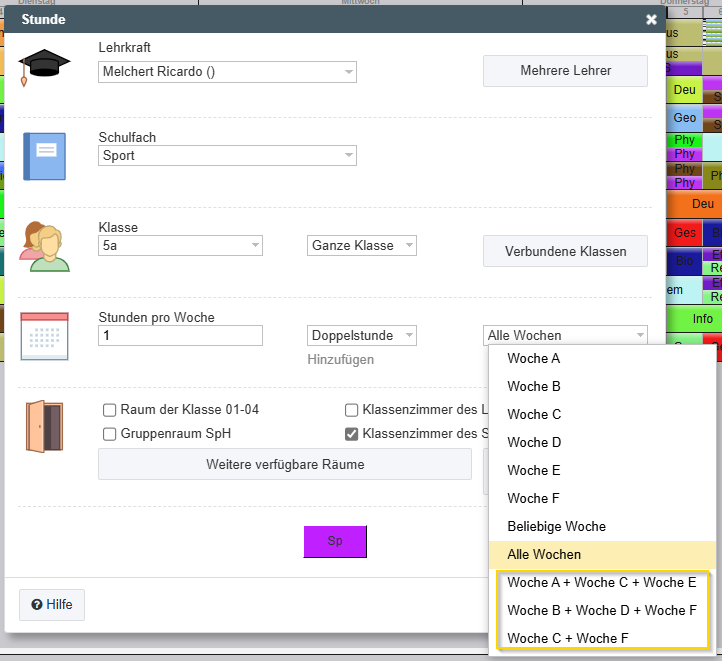Choose highlighted Alle Wochen option
The width and height of the screenshot is (722, 661).
tap(602, 555)
